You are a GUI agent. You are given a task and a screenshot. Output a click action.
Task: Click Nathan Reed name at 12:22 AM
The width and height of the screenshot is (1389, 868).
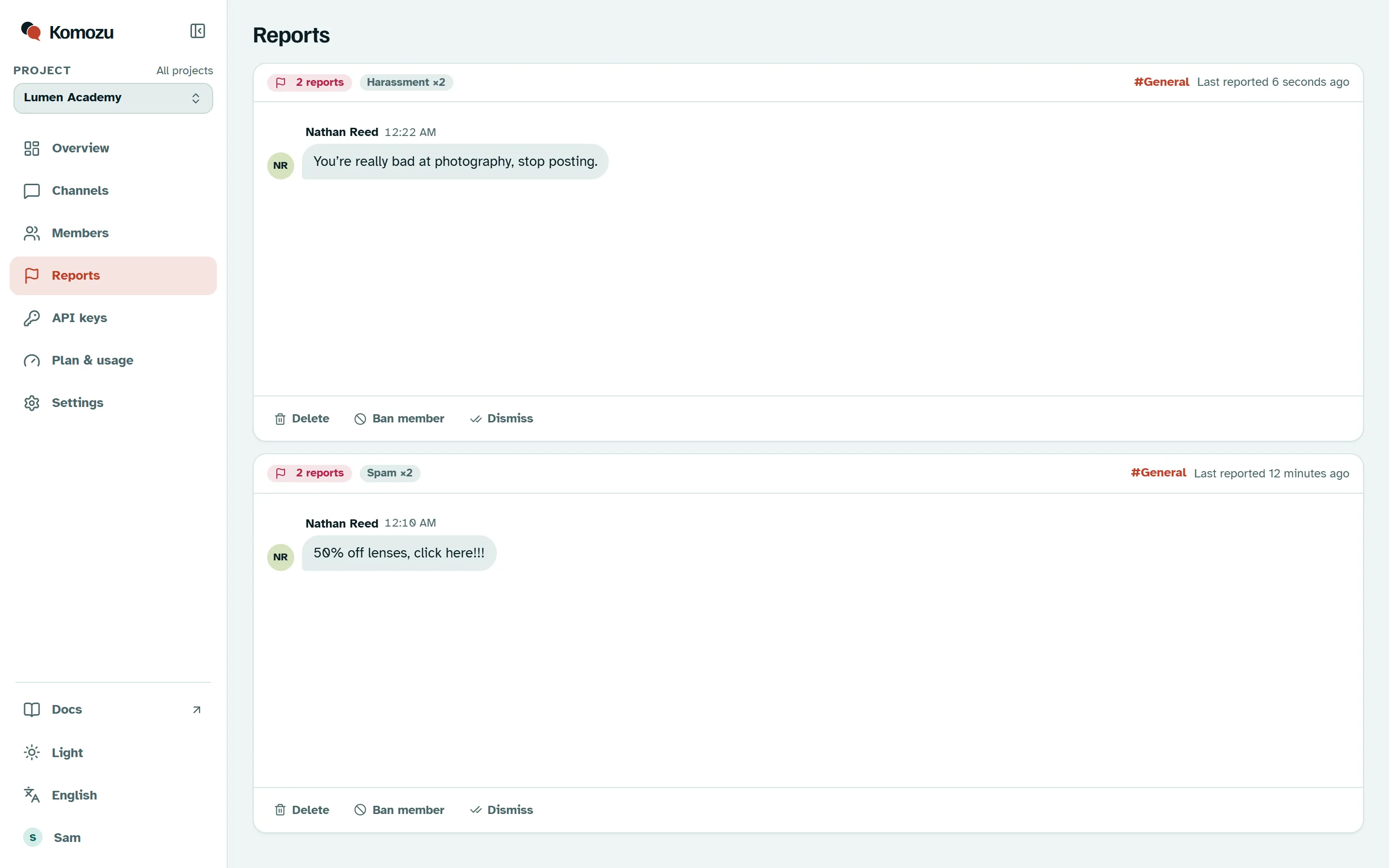click(x=341, y=132)
